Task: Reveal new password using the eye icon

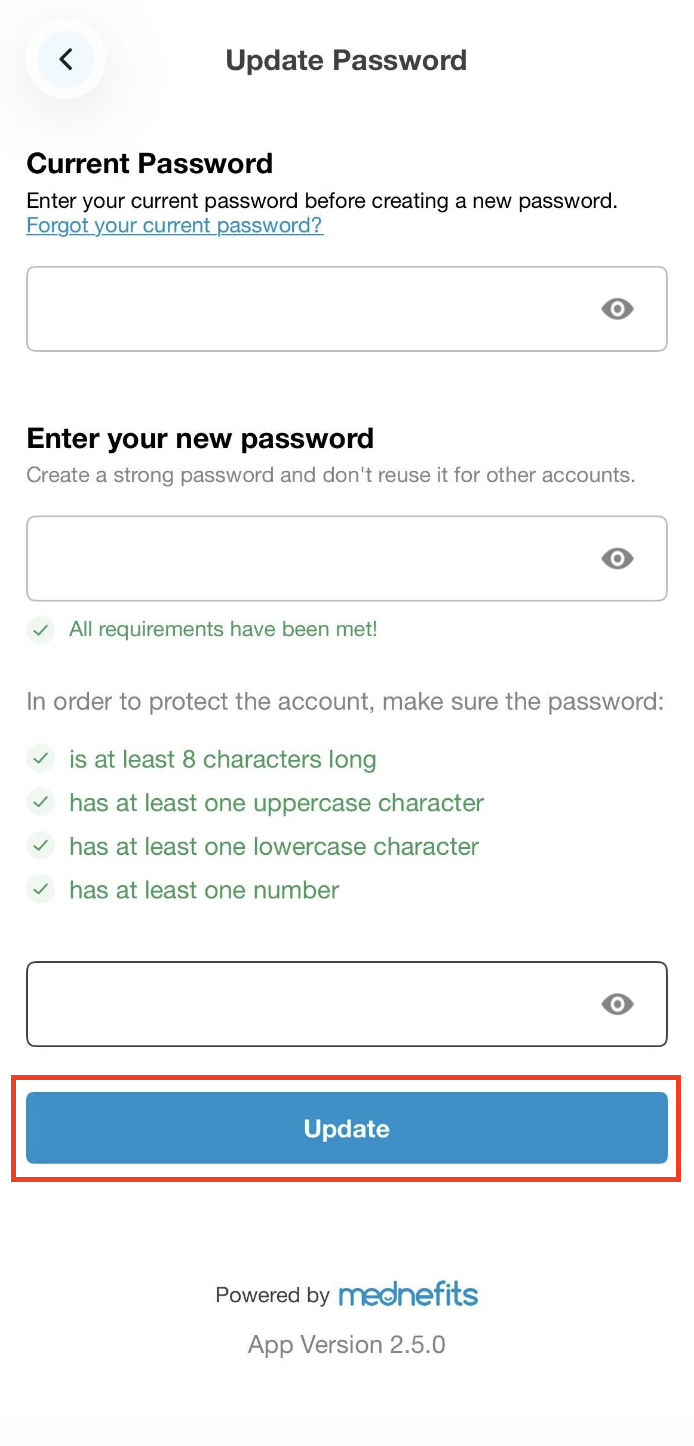Action: tap(617, 559)
